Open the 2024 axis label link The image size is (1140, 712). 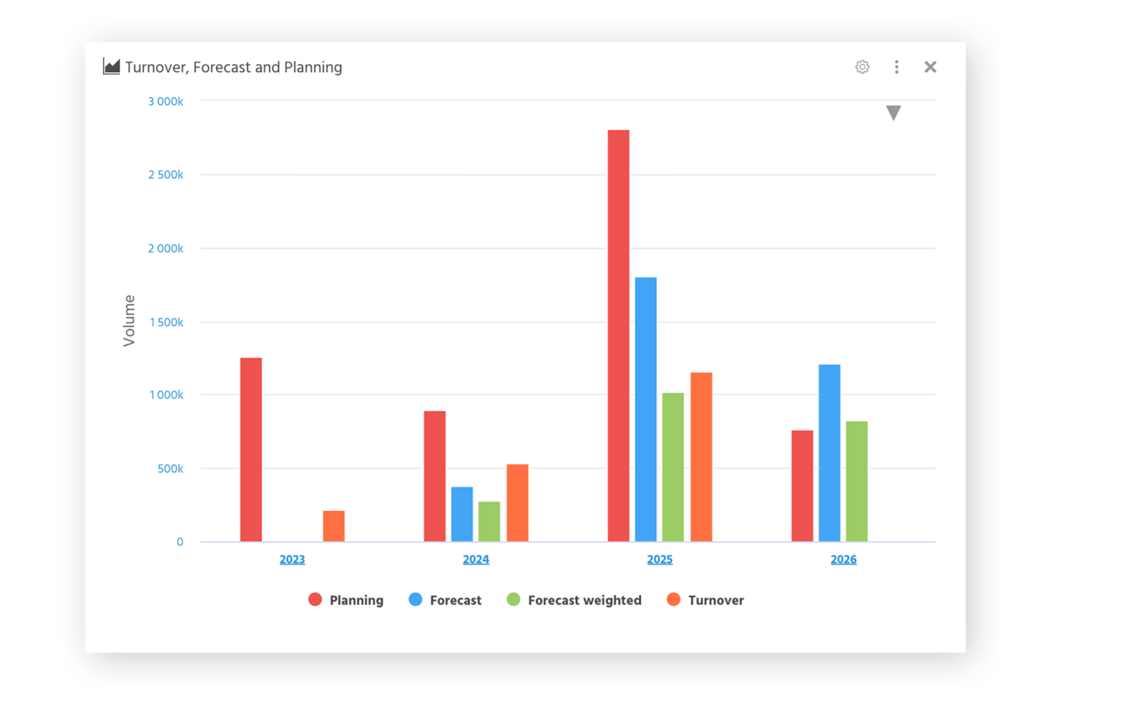[476, 560]
